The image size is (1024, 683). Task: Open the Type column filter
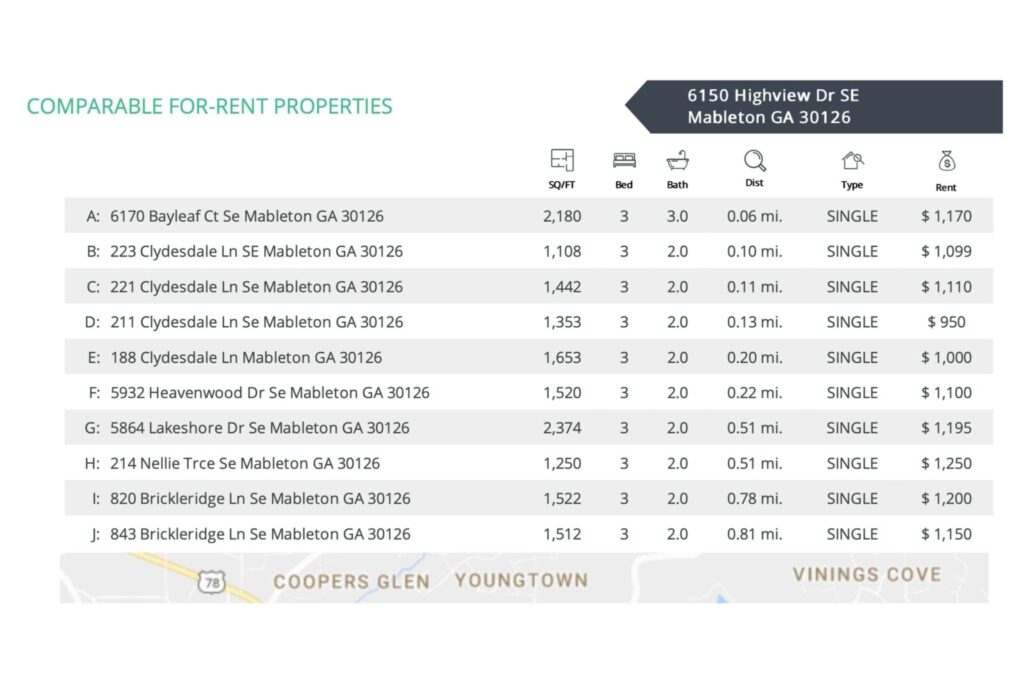pyautogui.click(x=851, y=183)
